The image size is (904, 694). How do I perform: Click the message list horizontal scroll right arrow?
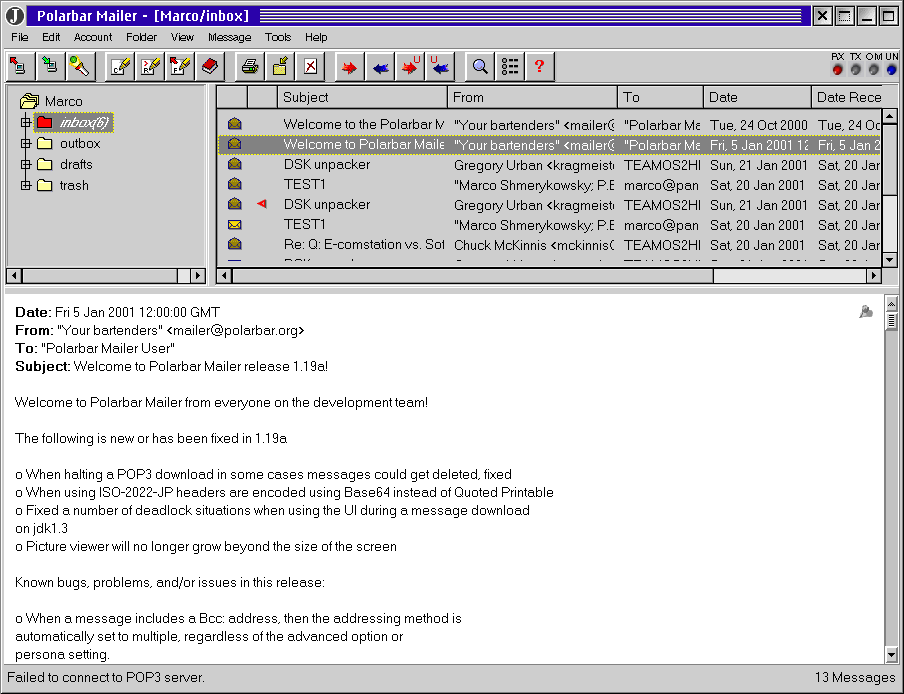pyautogui.click(x=873, y=276)
